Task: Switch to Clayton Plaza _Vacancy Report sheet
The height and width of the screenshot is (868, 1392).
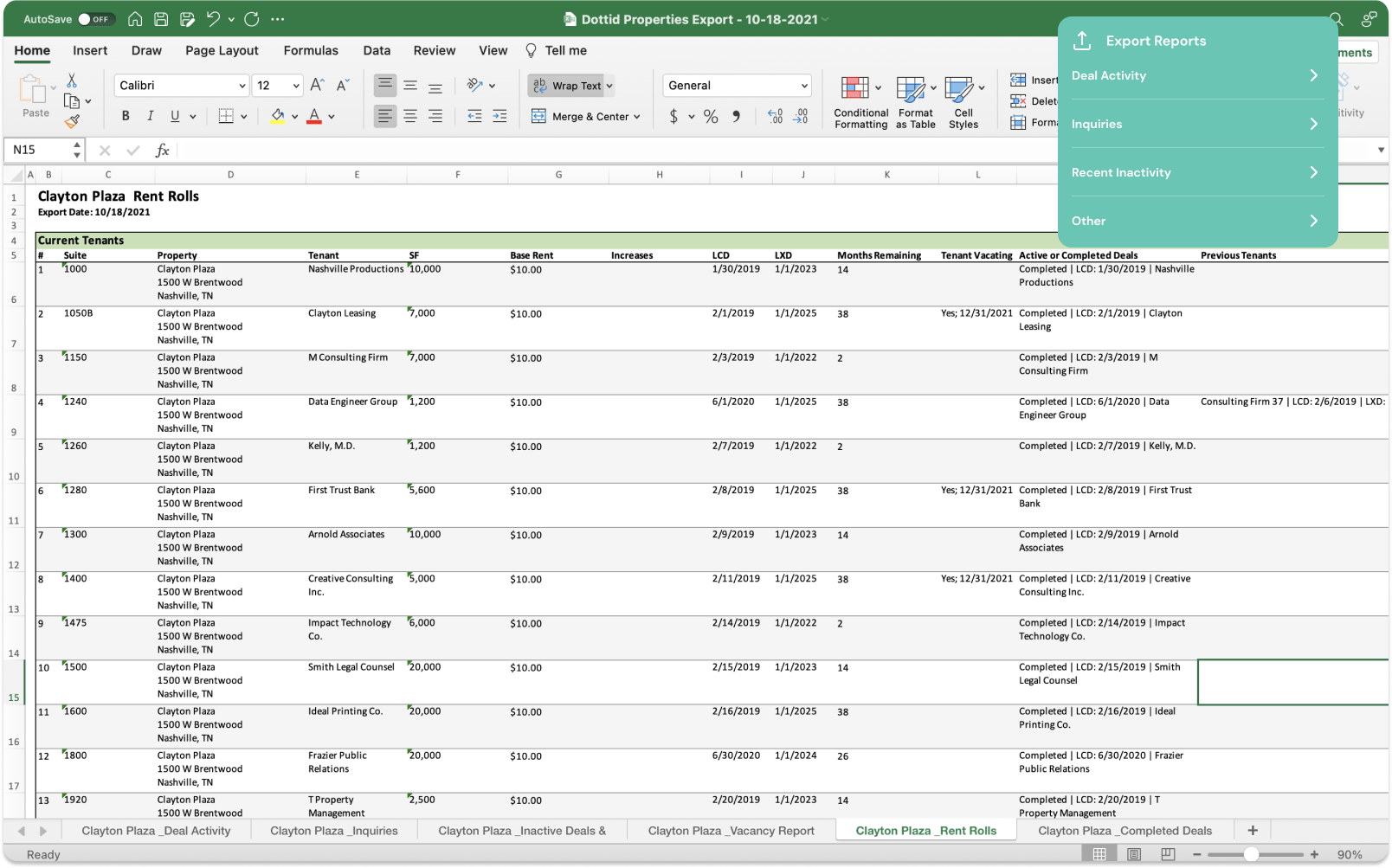Action: 731,831
